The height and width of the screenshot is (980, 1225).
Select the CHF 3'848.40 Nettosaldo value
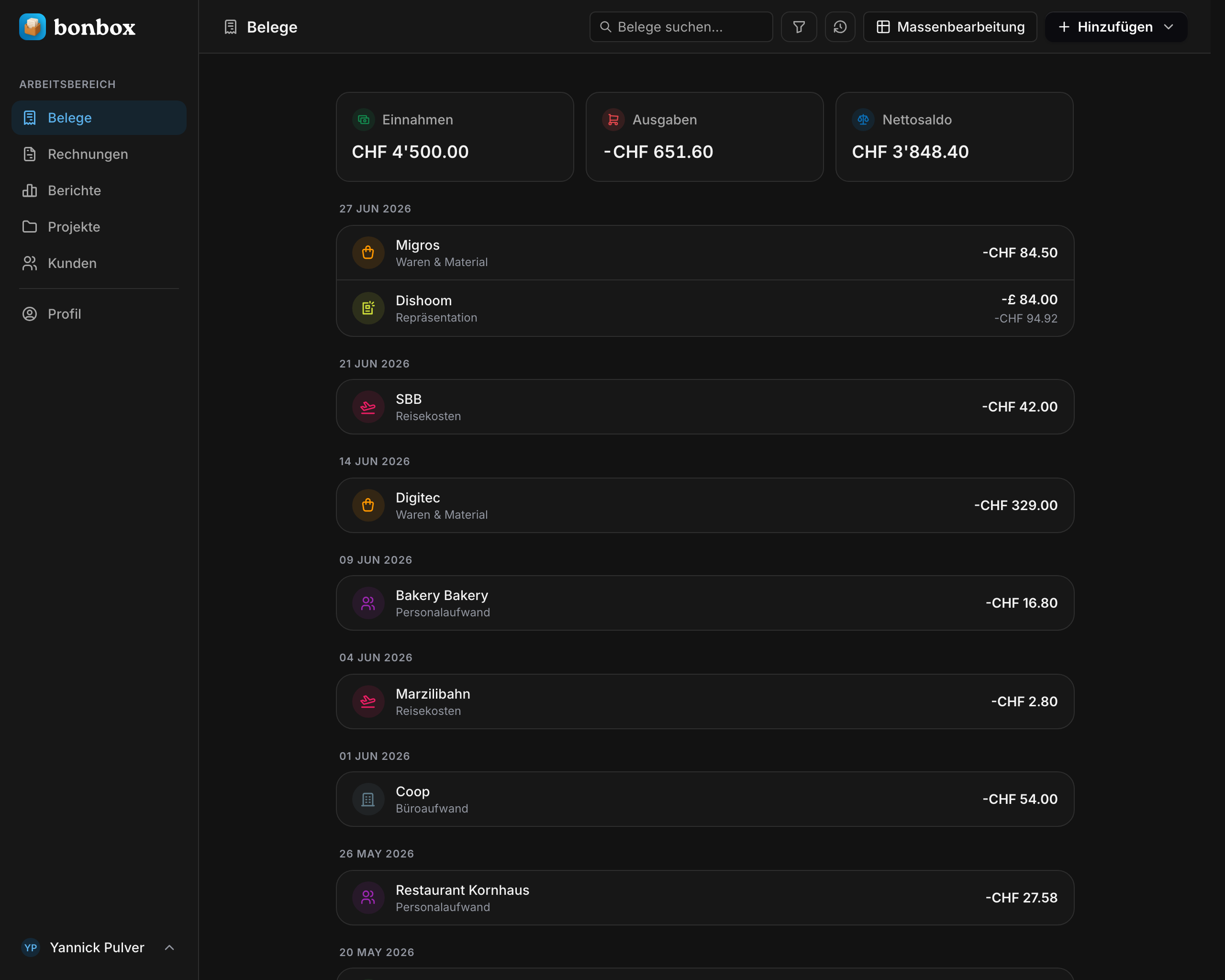point(910,152)
